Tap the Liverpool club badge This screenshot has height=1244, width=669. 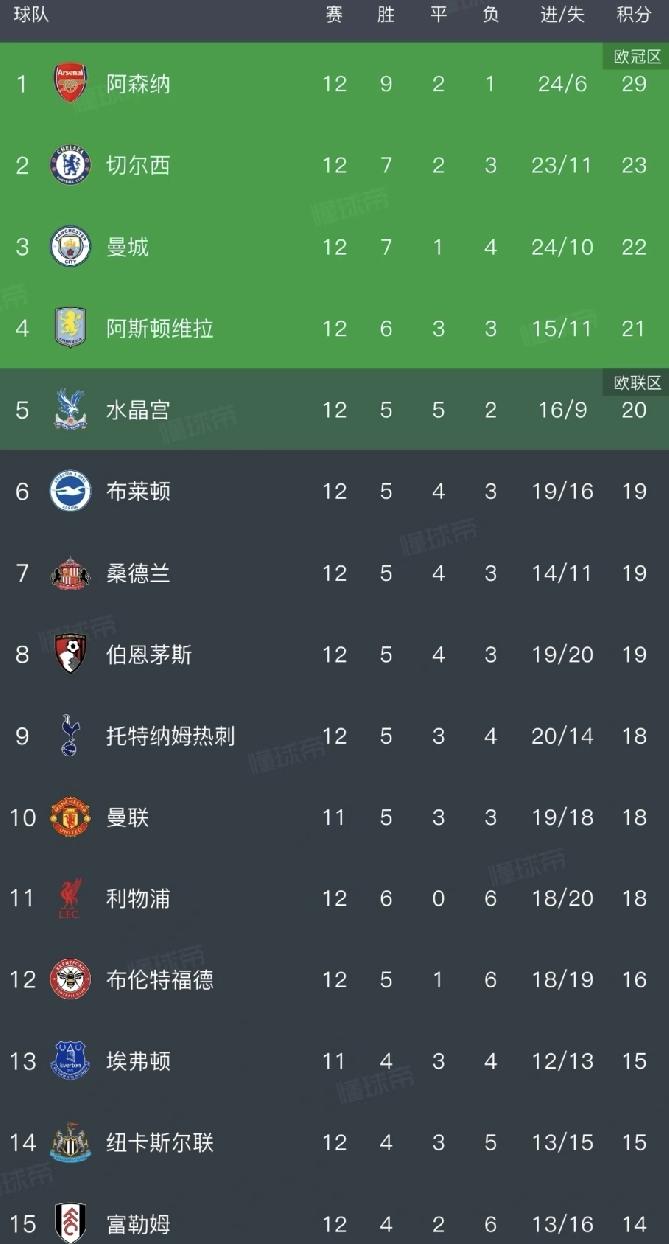pos(71,899)
